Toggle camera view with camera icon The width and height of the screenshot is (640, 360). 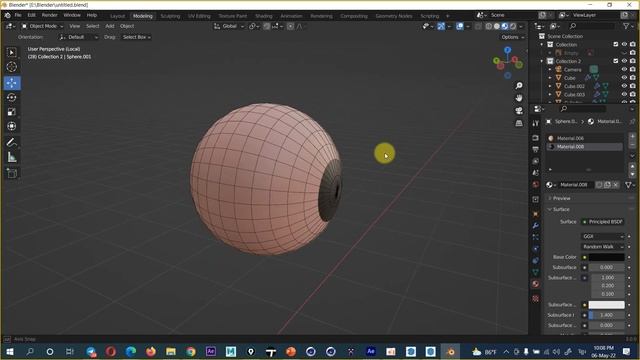[519, 111]
